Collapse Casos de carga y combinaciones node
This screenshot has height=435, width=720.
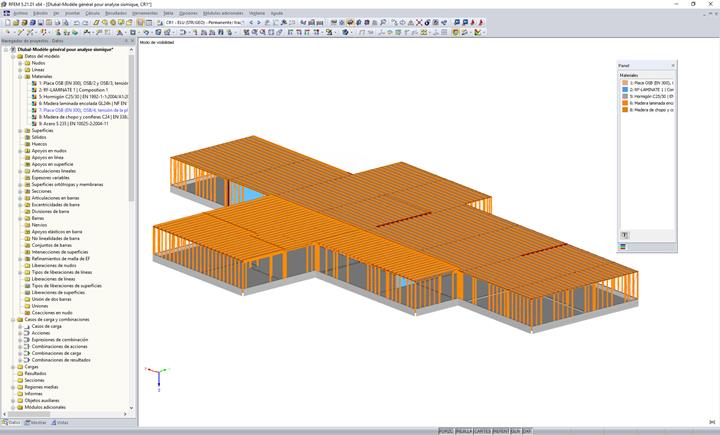[13, 319]
